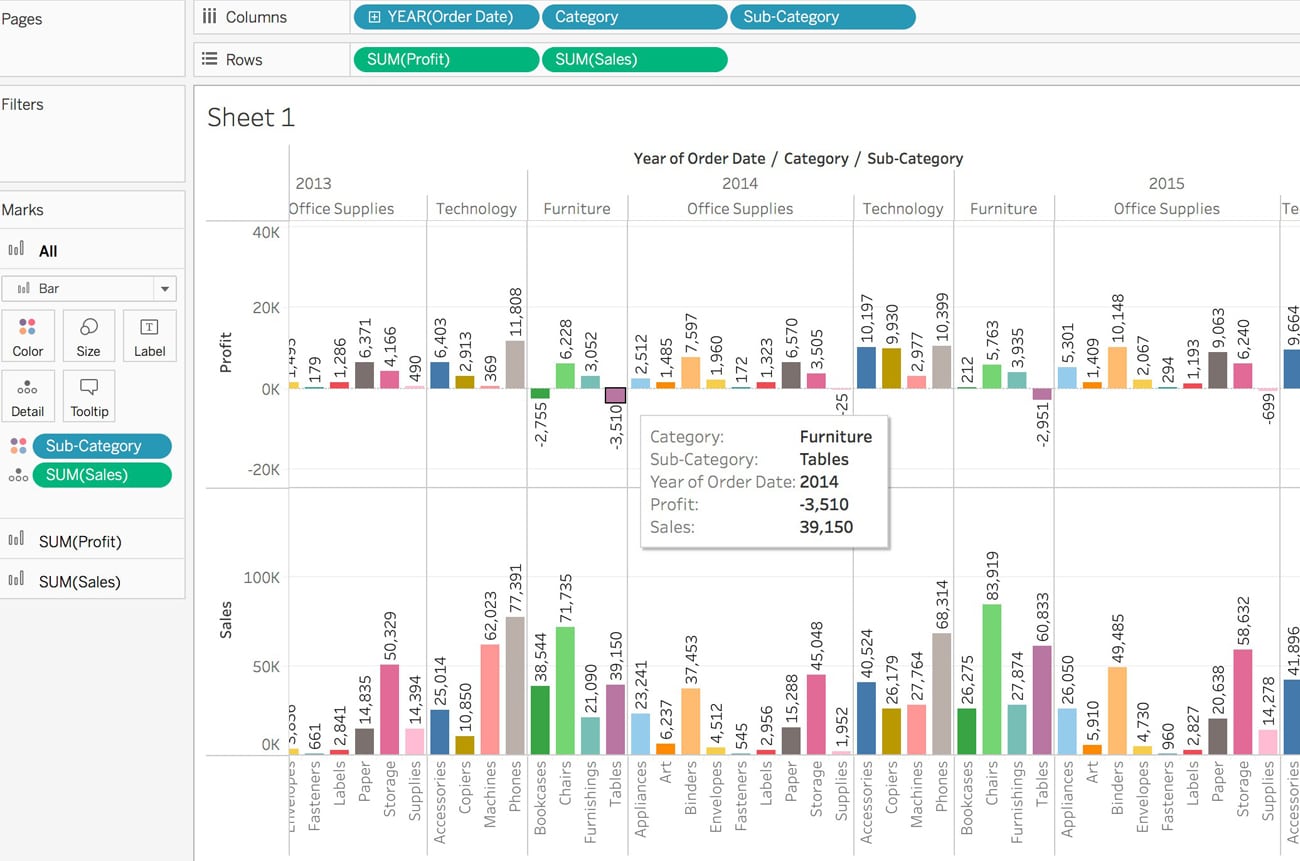Click the Columns shelf icon

(210, 17)
